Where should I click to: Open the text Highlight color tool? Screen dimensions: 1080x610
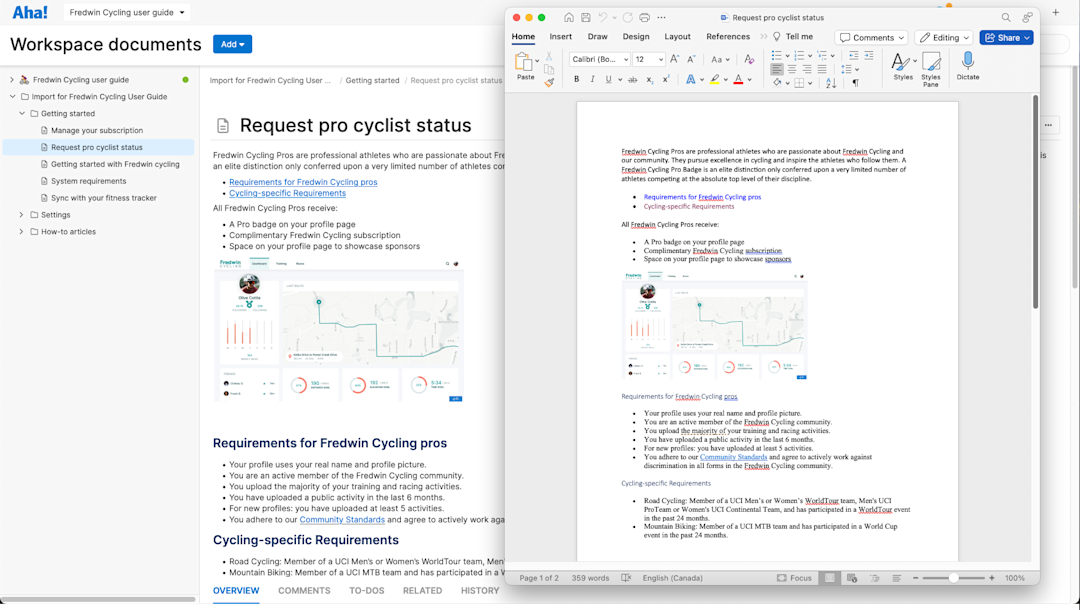pyautogui.click(x=716, y=79)
